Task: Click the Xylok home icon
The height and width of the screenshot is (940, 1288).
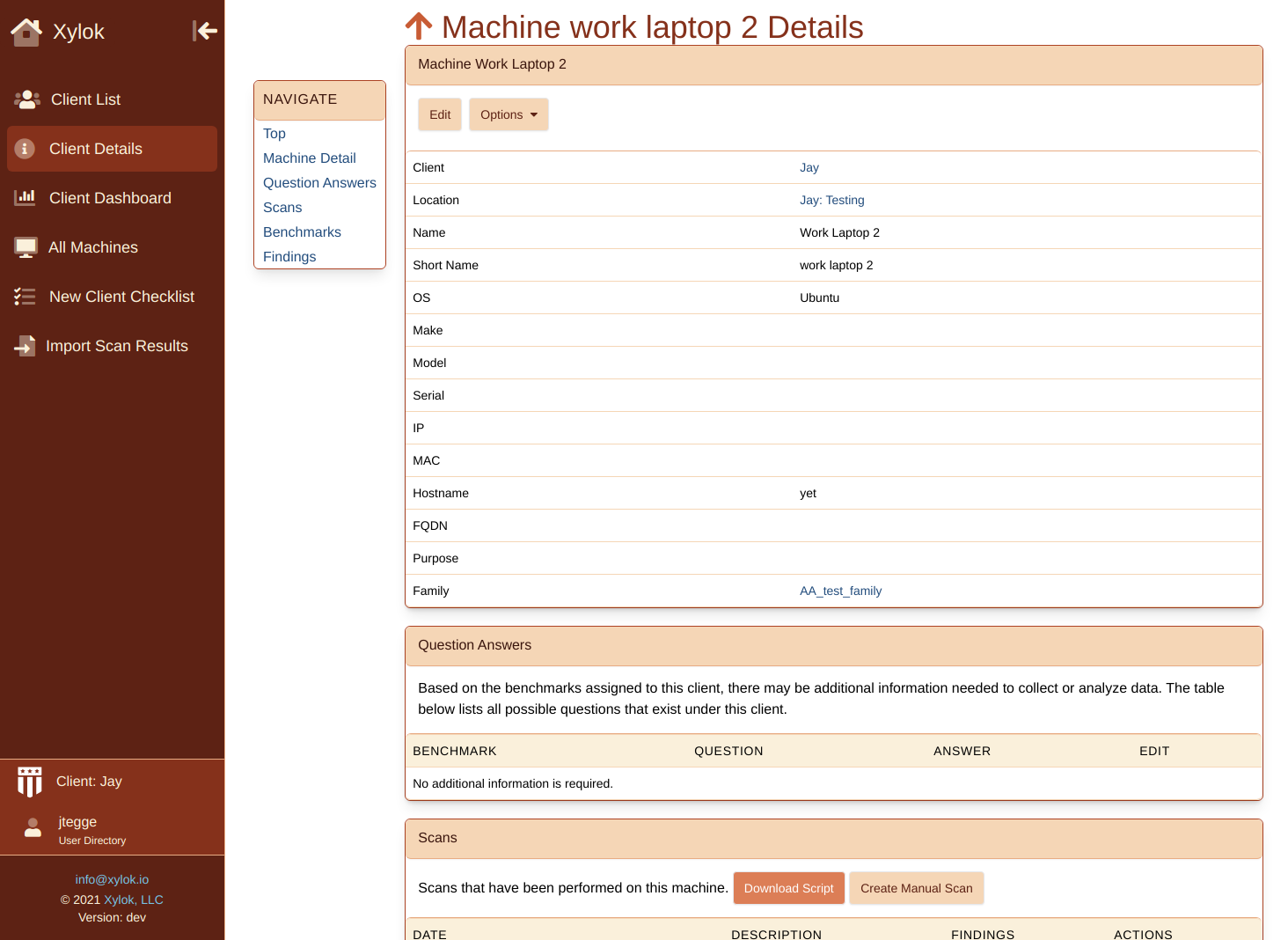Action: point(26,32)
